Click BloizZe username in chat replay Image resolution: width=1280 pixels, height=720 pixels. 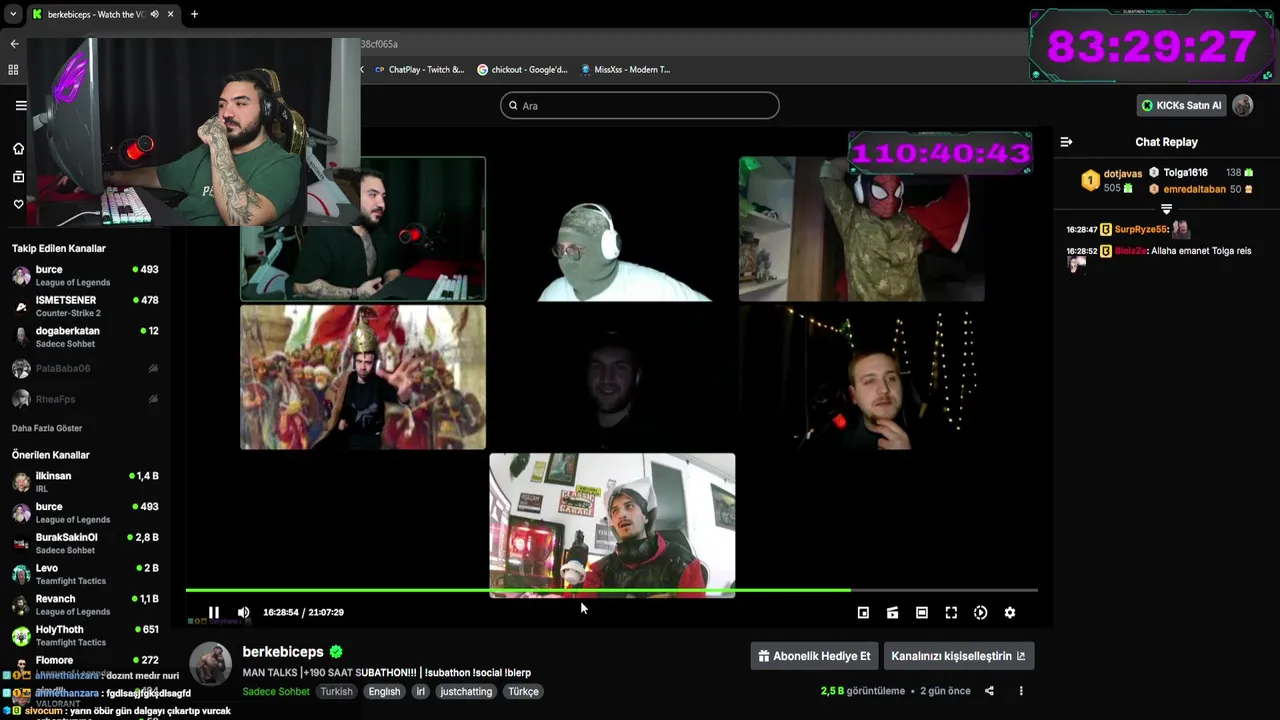point(1129,251)
